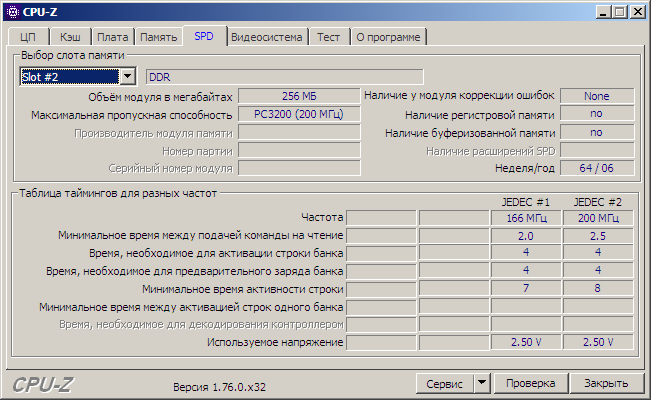Open the Плата tab
Viewport: 651px width, 400px height.
[113, 37]
